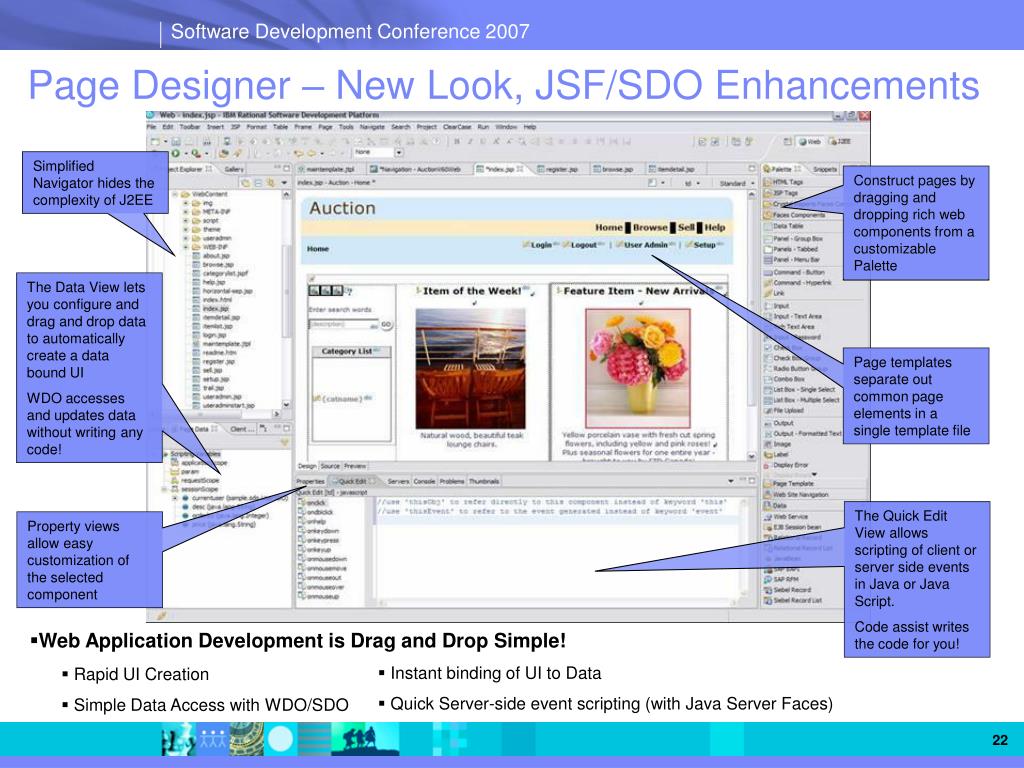Open the Standard dropdown in the editor toolbar
Viewport: 1024px width, 768px height.
click(736, 184)
